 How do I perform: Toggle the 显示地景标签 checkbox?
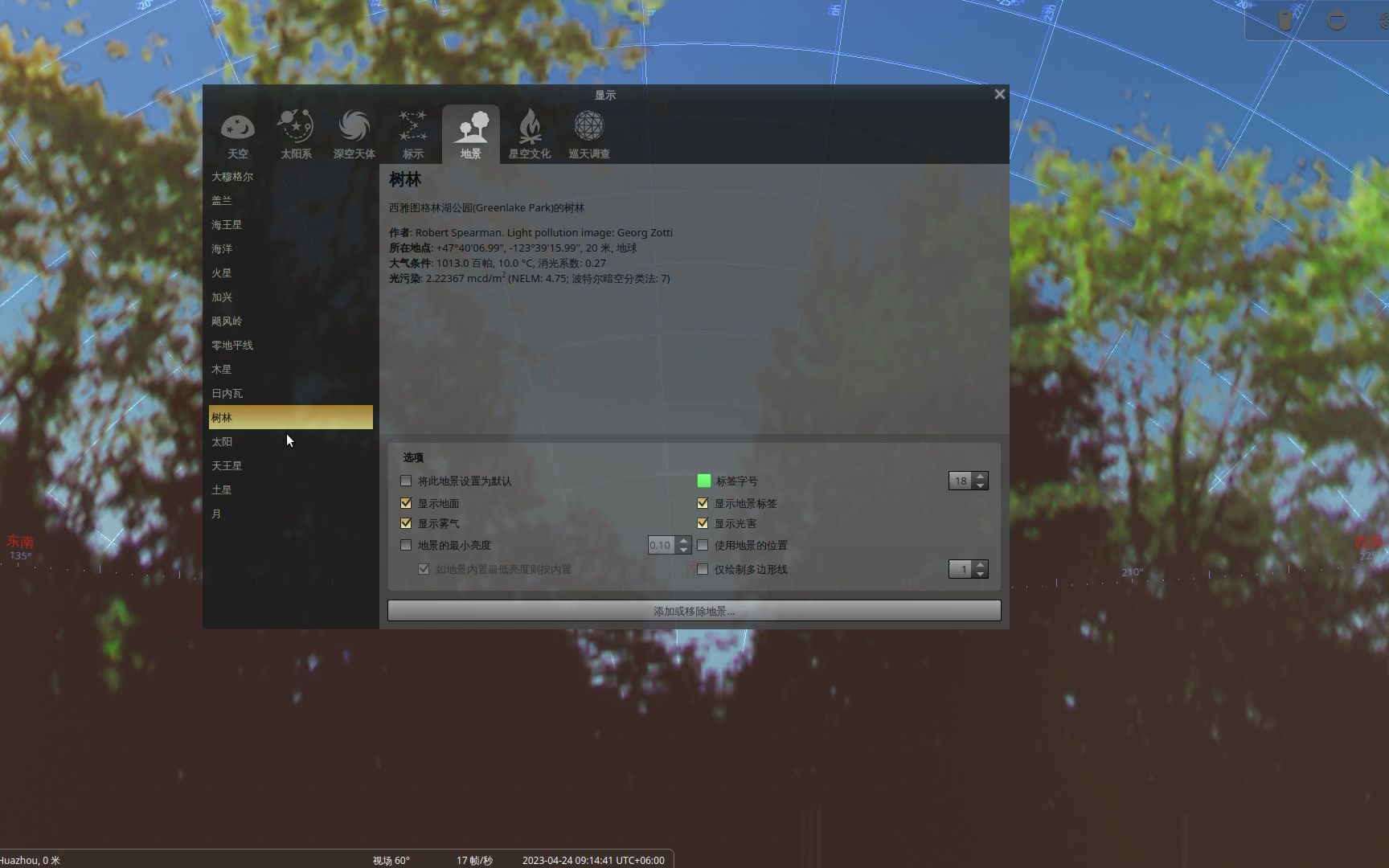[x=703, y=503]
